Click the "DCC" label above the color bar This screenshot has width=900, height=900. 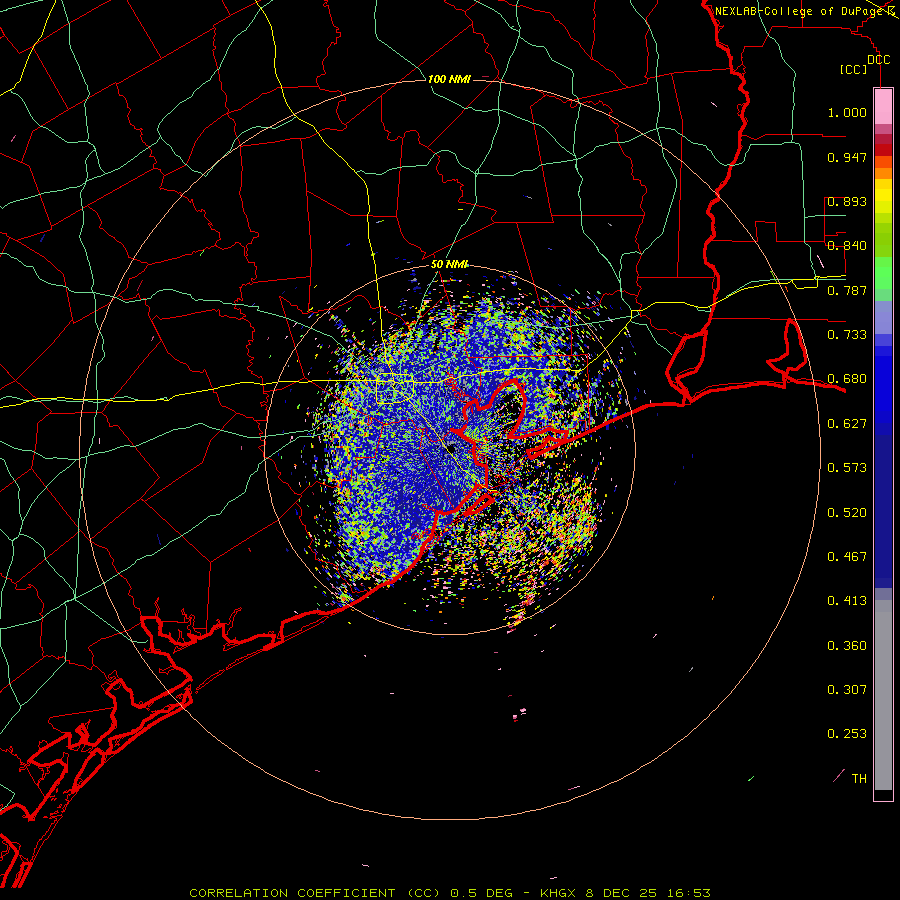tap(878, 60)
